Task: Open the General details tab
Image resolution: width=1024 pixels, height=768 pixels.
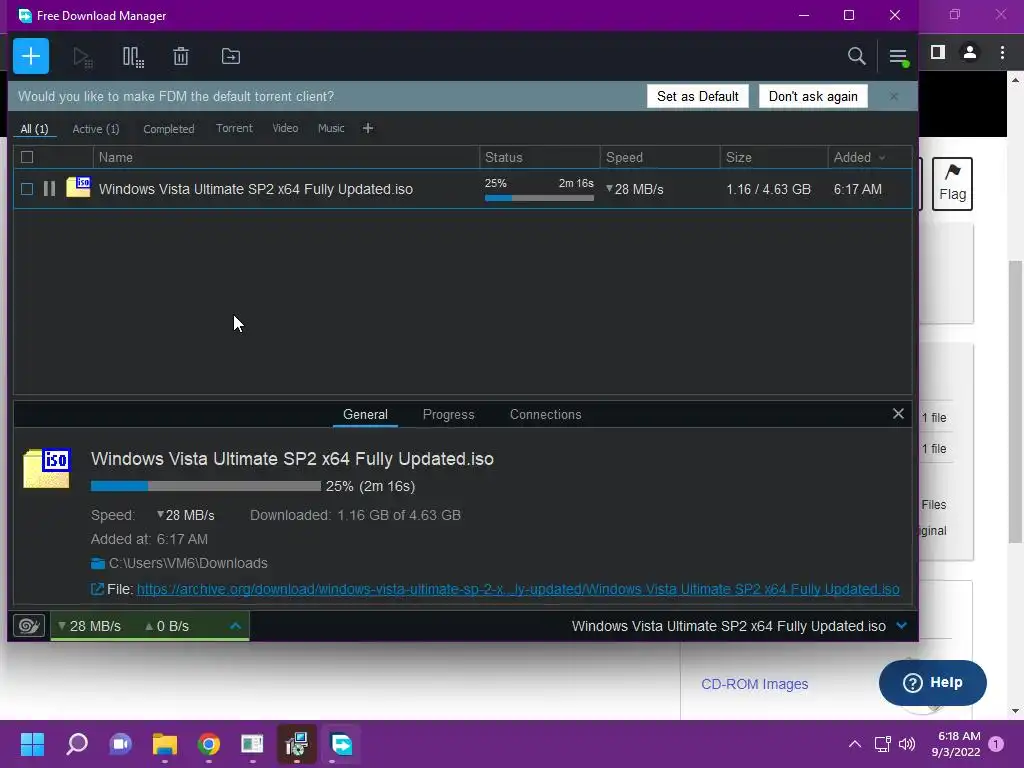Action: click(x=365, y=414)
